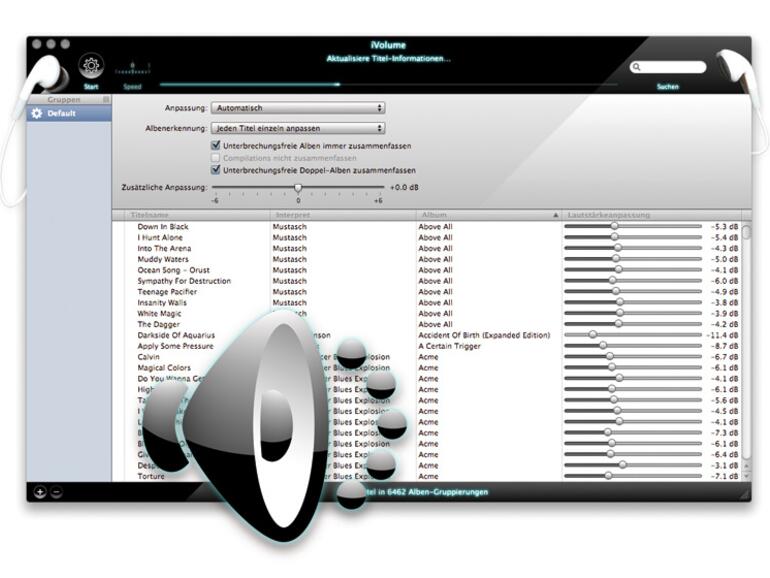Viewport: 770px width, 578px height.
Task: Click the track list vertical scrollbar
Action: coord(746,341)
